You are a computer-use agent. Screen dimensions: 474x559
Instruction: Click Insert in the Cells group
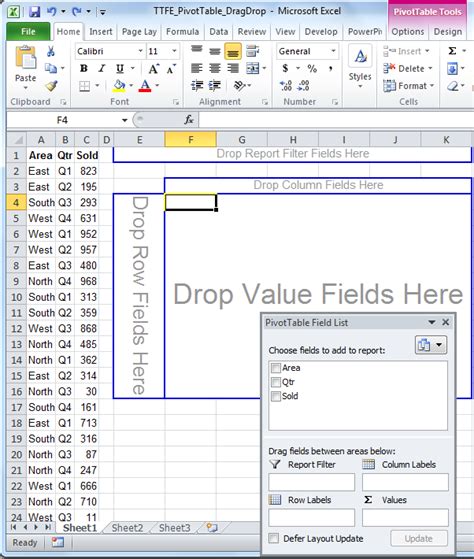click(x=406, y=51)
